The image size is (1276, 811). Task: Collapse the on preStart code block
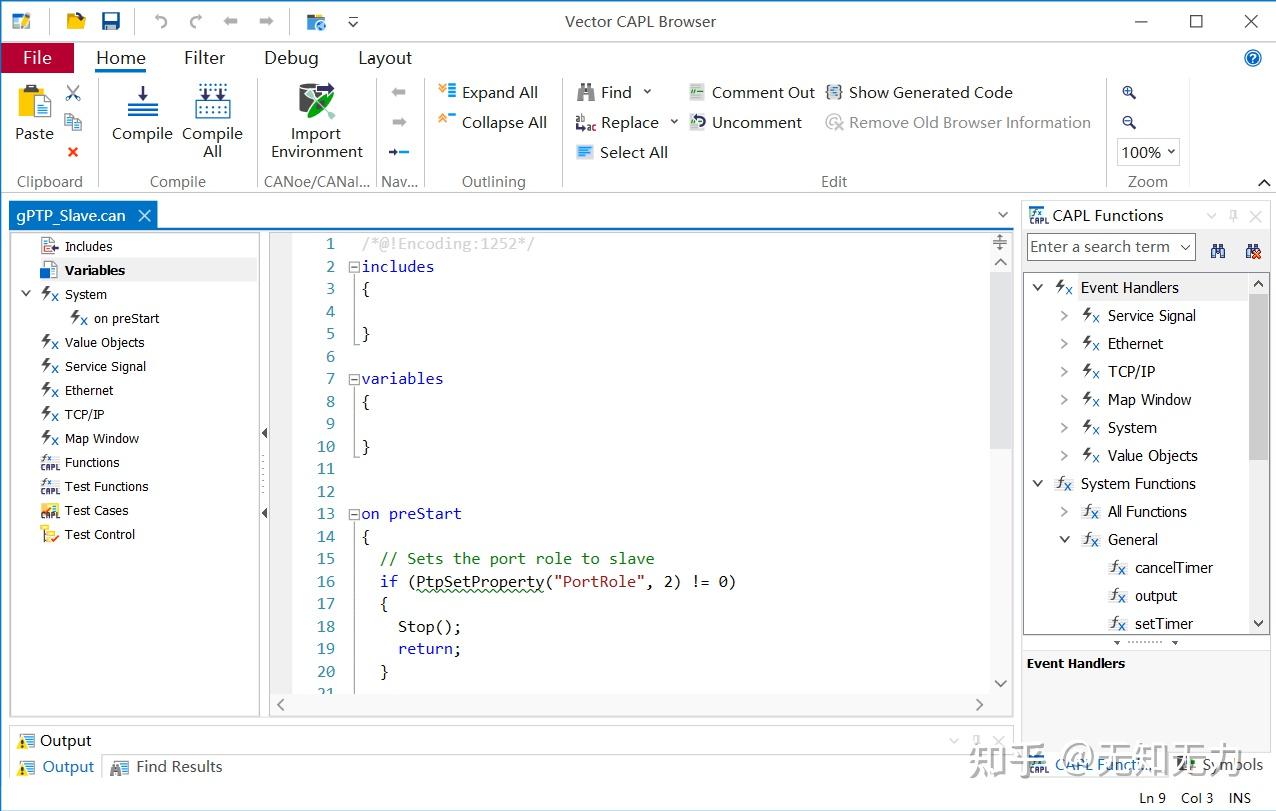[354, 514]
